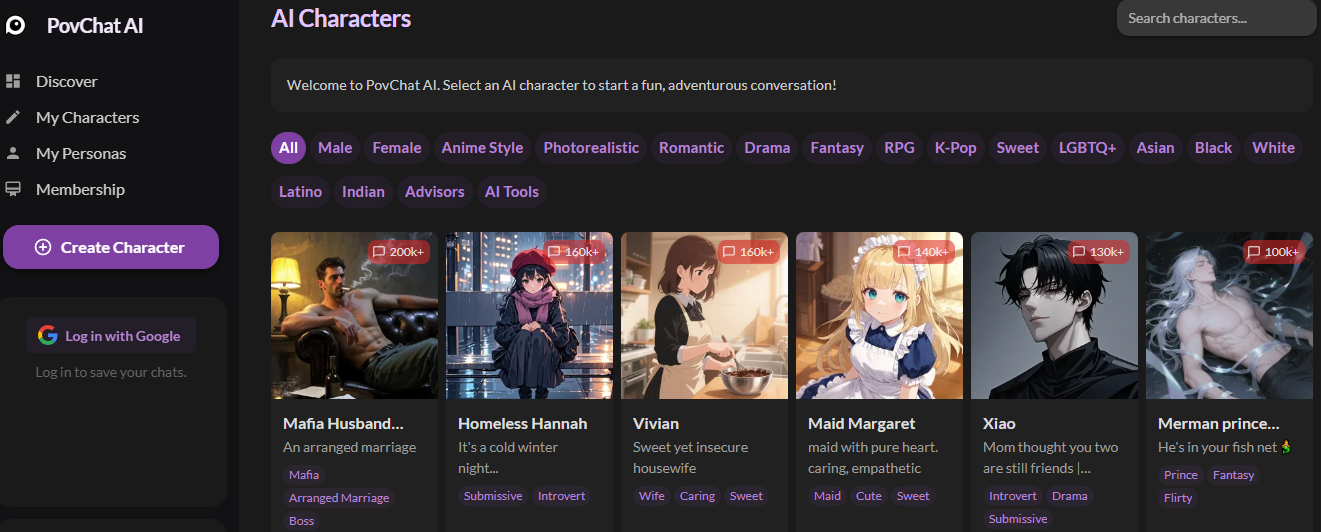Click the Caring tag on Vivian
The image size is (1321, 532).
tap(697, 496)
